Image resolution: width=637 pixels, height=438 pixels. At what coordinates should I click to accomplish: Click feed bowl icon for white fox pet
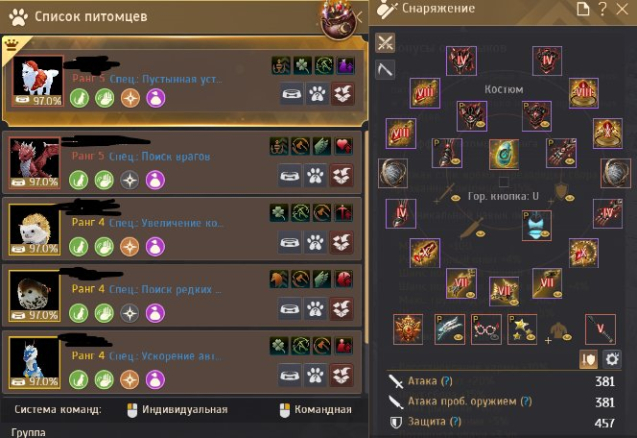[292, 94]
